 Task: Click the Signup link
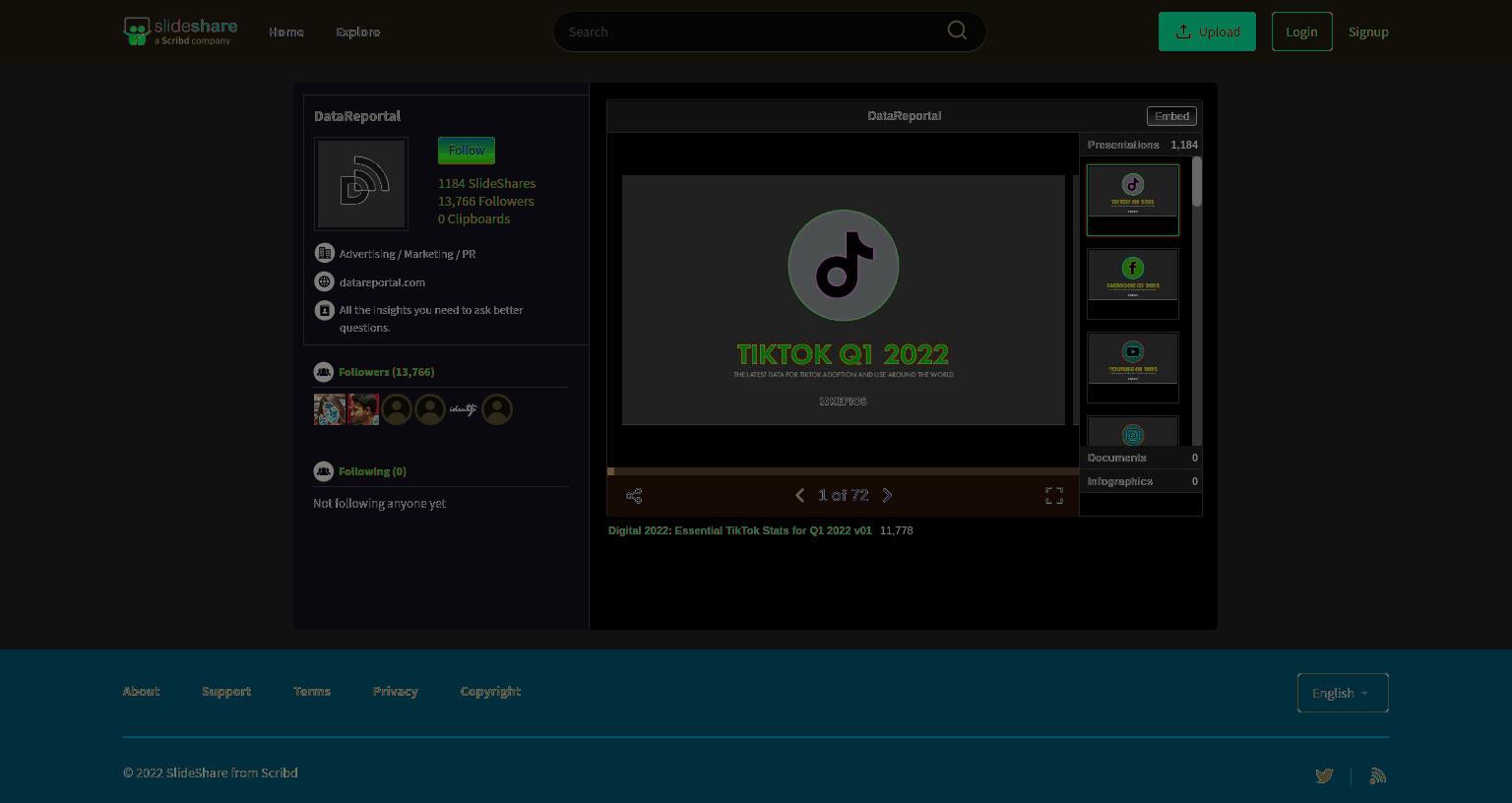pyautogui.click(x=1368, y=31)
